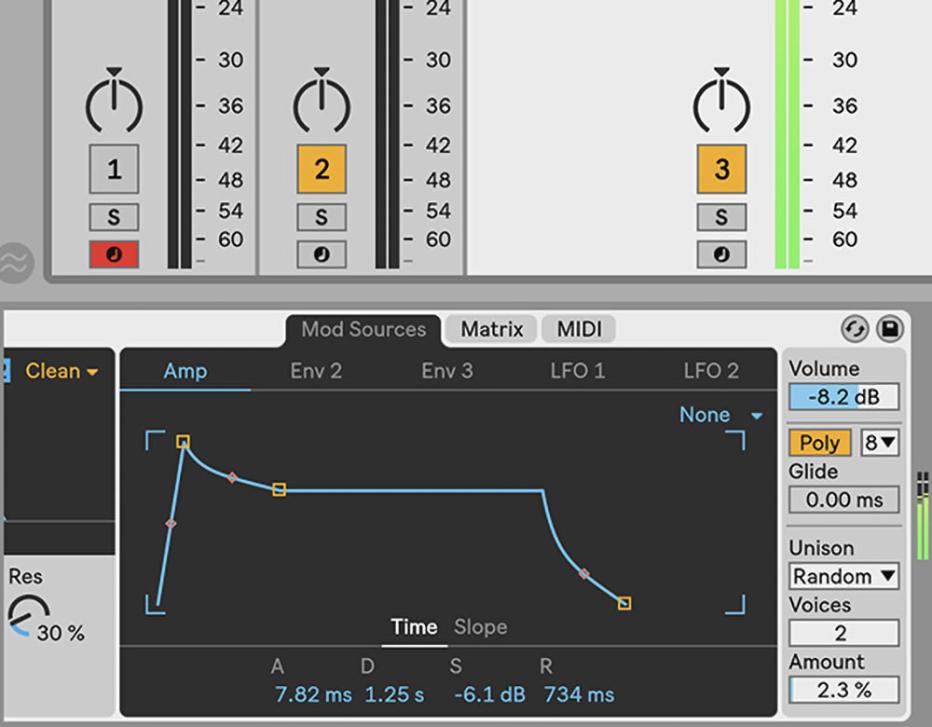Screen dimensions: 932x727
Task: Arm track 1 for recording
Action: (x=113, y=254)
